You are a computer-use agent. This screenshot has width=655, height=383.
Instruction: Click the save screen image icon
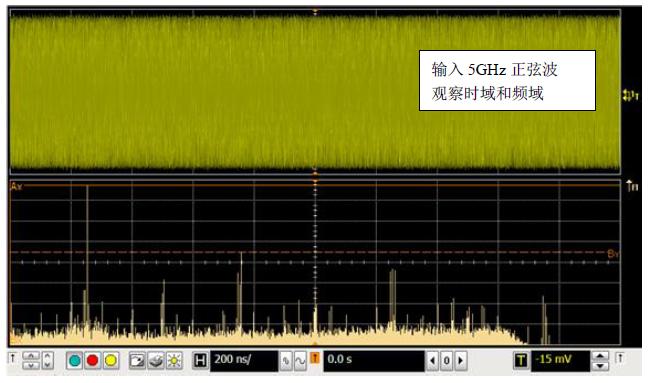[137, 360]
